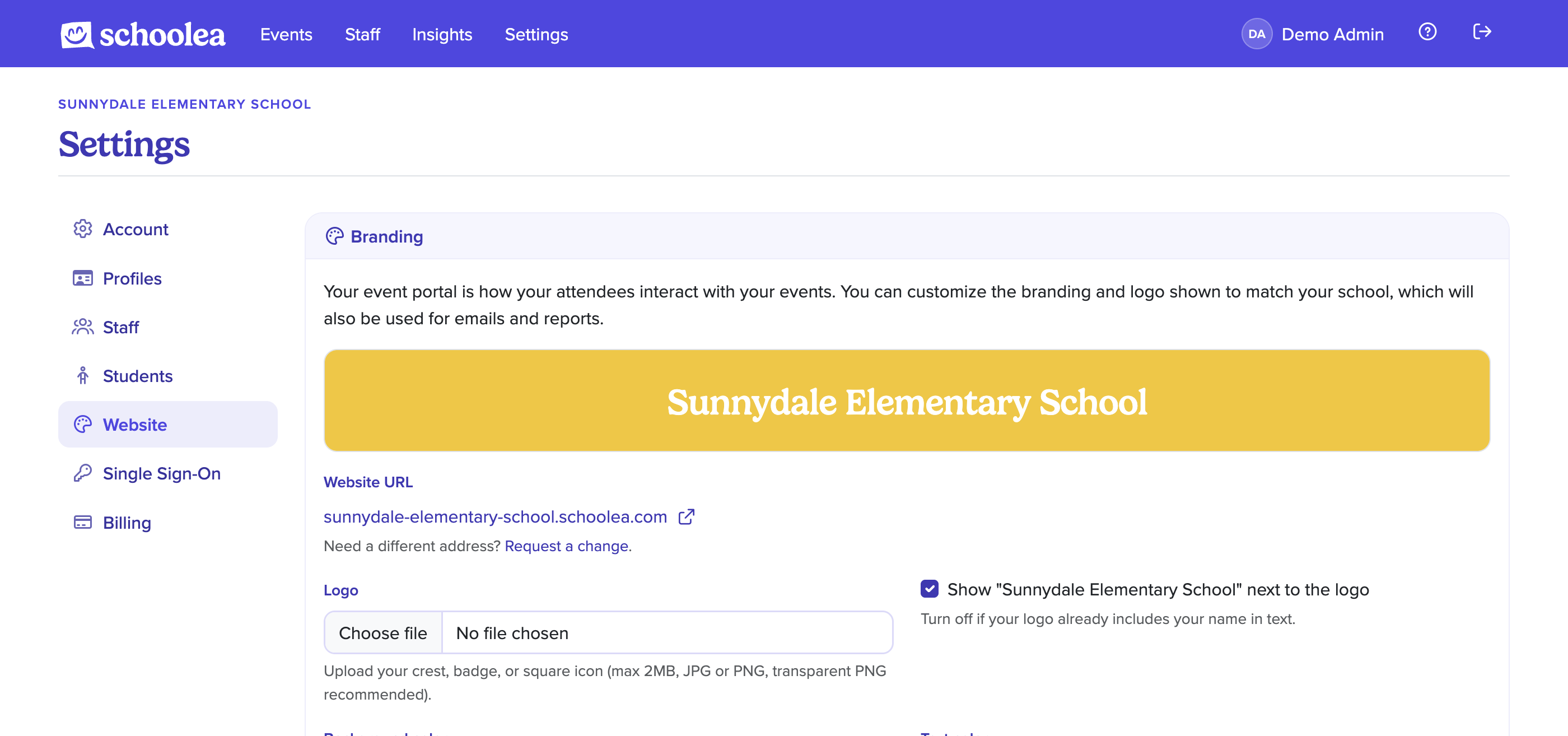Viewport: 1568px width, 736px height.
Task: Click the Website palette icon in sidebar
Action: (x=83, y=425)
